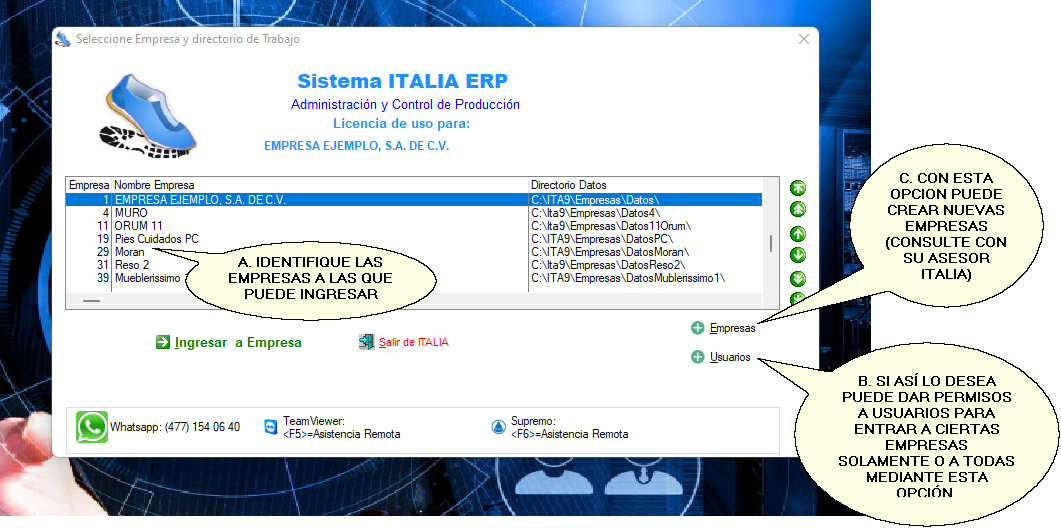Click directory C:\ITA9\Empresas\DatosPC\

click(602, 239)
